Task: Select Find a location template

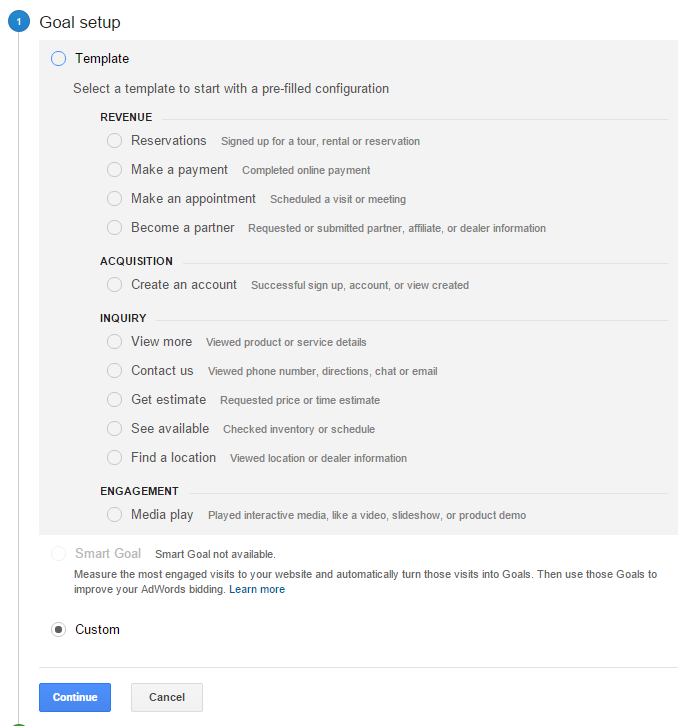Action: point(114,457)
